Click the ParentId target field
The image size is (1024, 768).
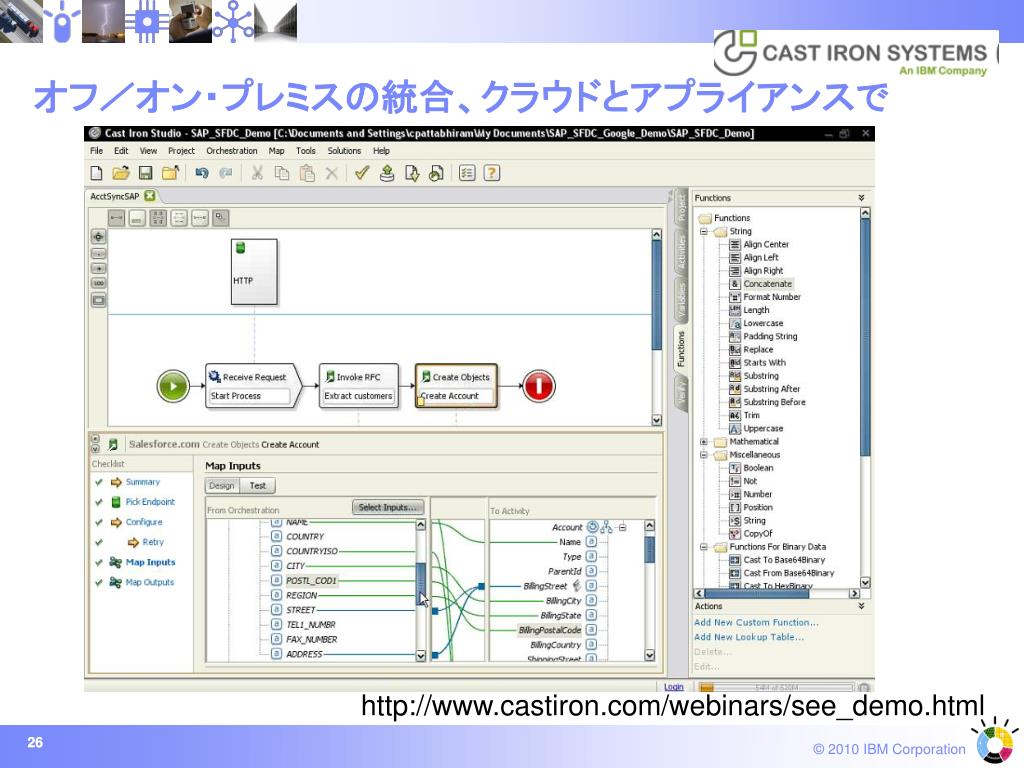pos(564,571)
